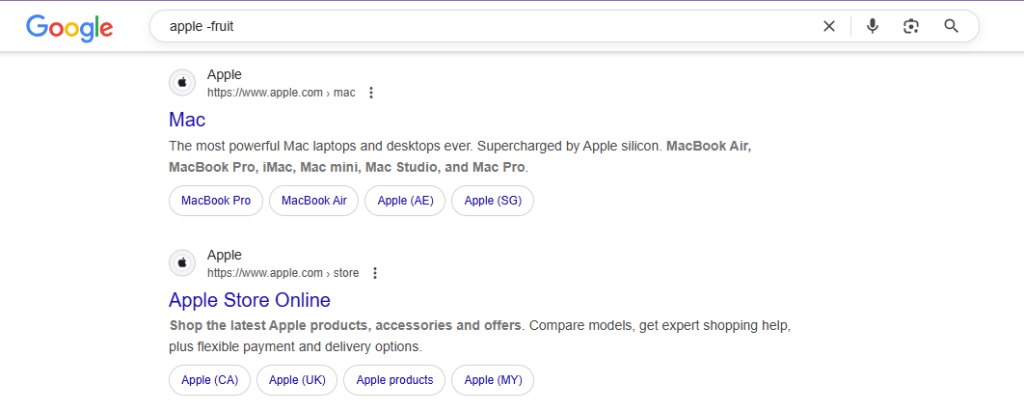
Task: Click Apple favicon beside the Mac result
Action: [182, 83]
